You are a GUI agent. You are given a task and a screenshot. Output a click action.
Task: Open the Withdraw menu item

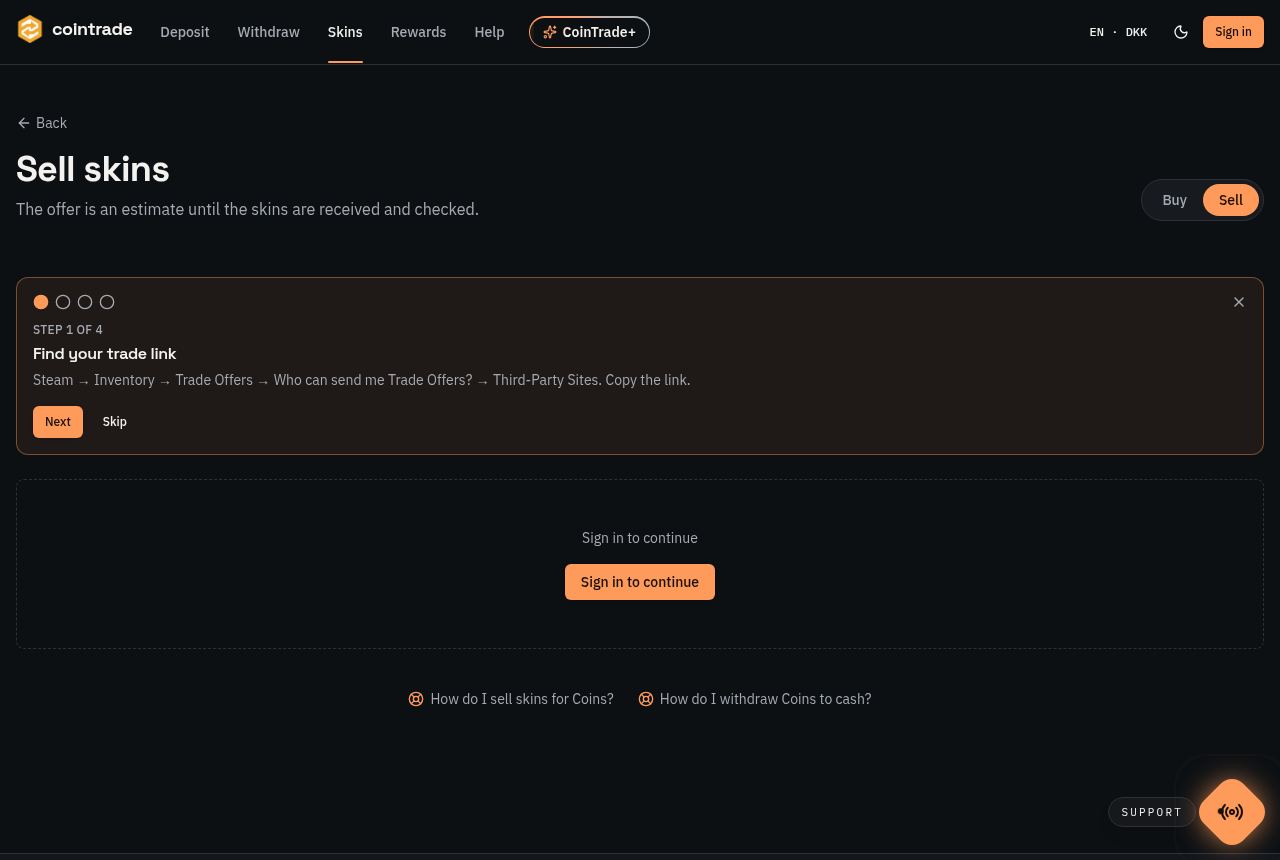[x=268, y=32]
